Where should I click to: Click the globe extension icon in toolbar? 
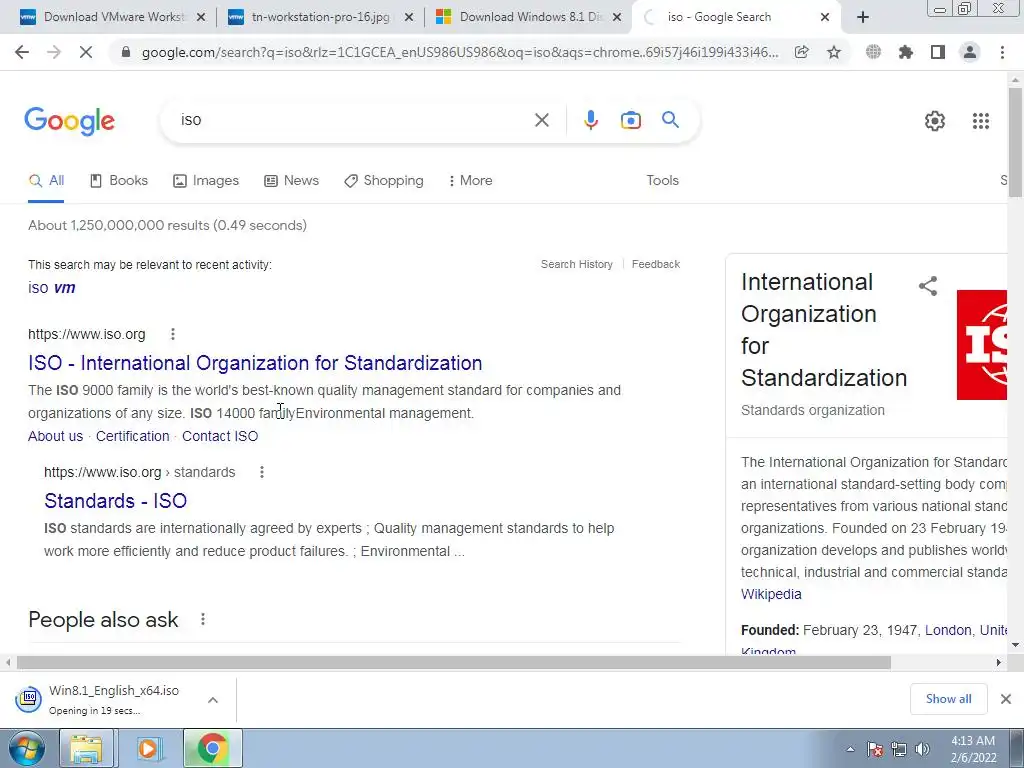coord(873,52)
